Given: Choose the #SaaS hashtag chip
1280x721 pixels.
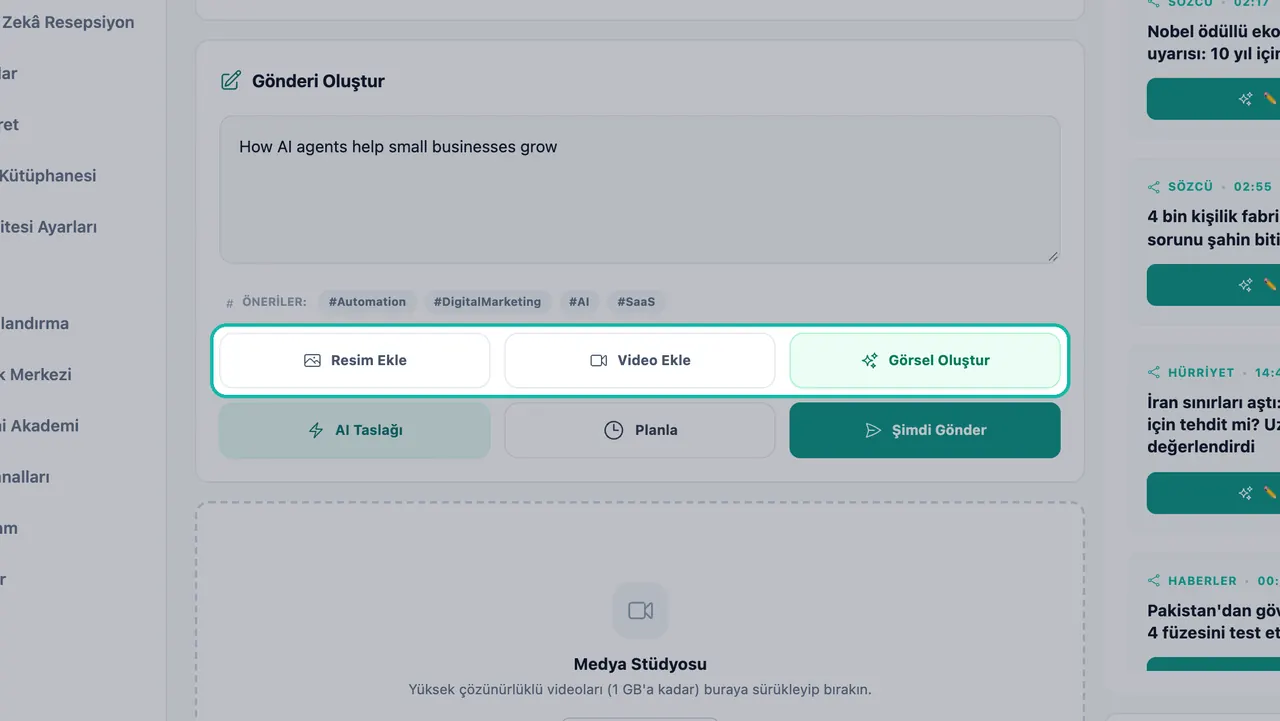Looking at the screenshot, I should click(x=636, y=301).
